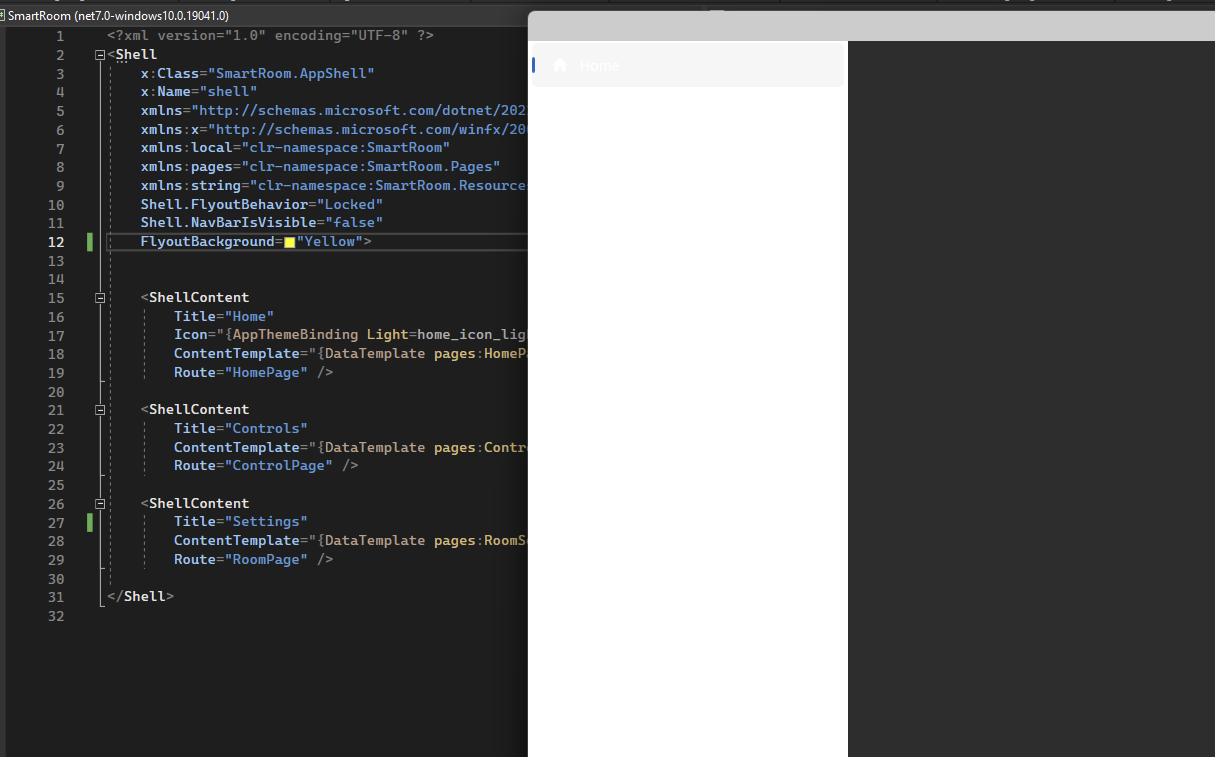Open the yellow color swatch on the FlyoutBackground line
The width and height of the screenshot is (1215, 757).
pos(289,241)
